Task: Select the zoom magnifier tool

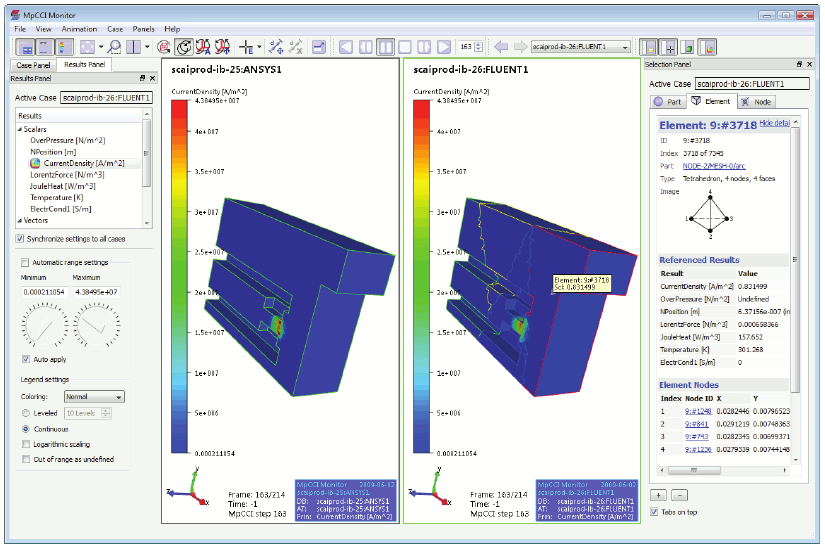Action: (x=114, y=47)
